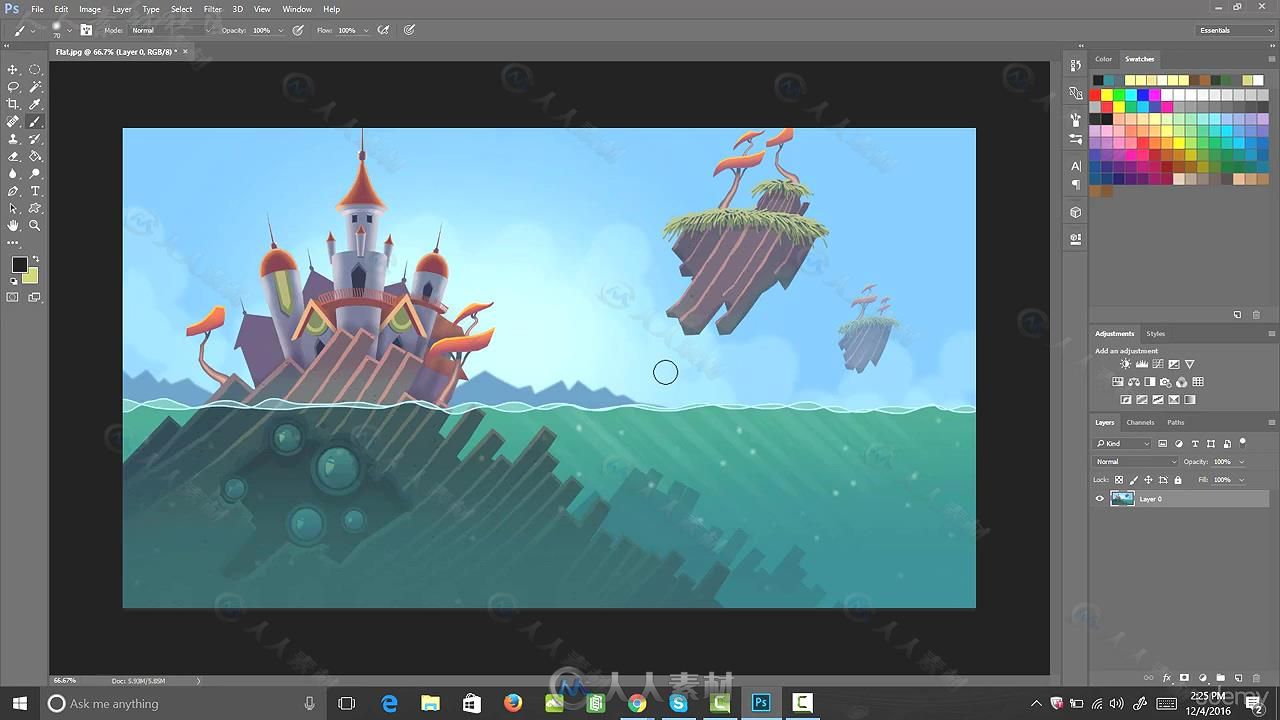Screen dimensions: 1280x720
Task: Select the Brush tool in toolbox
Action: (35, 121)
